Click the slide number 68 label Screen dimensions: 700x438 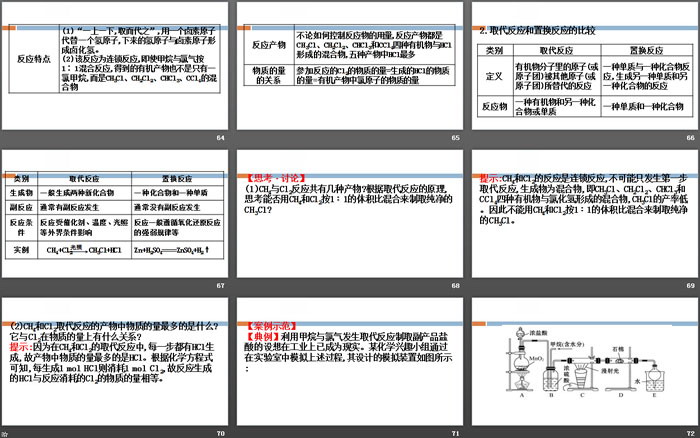454,286
